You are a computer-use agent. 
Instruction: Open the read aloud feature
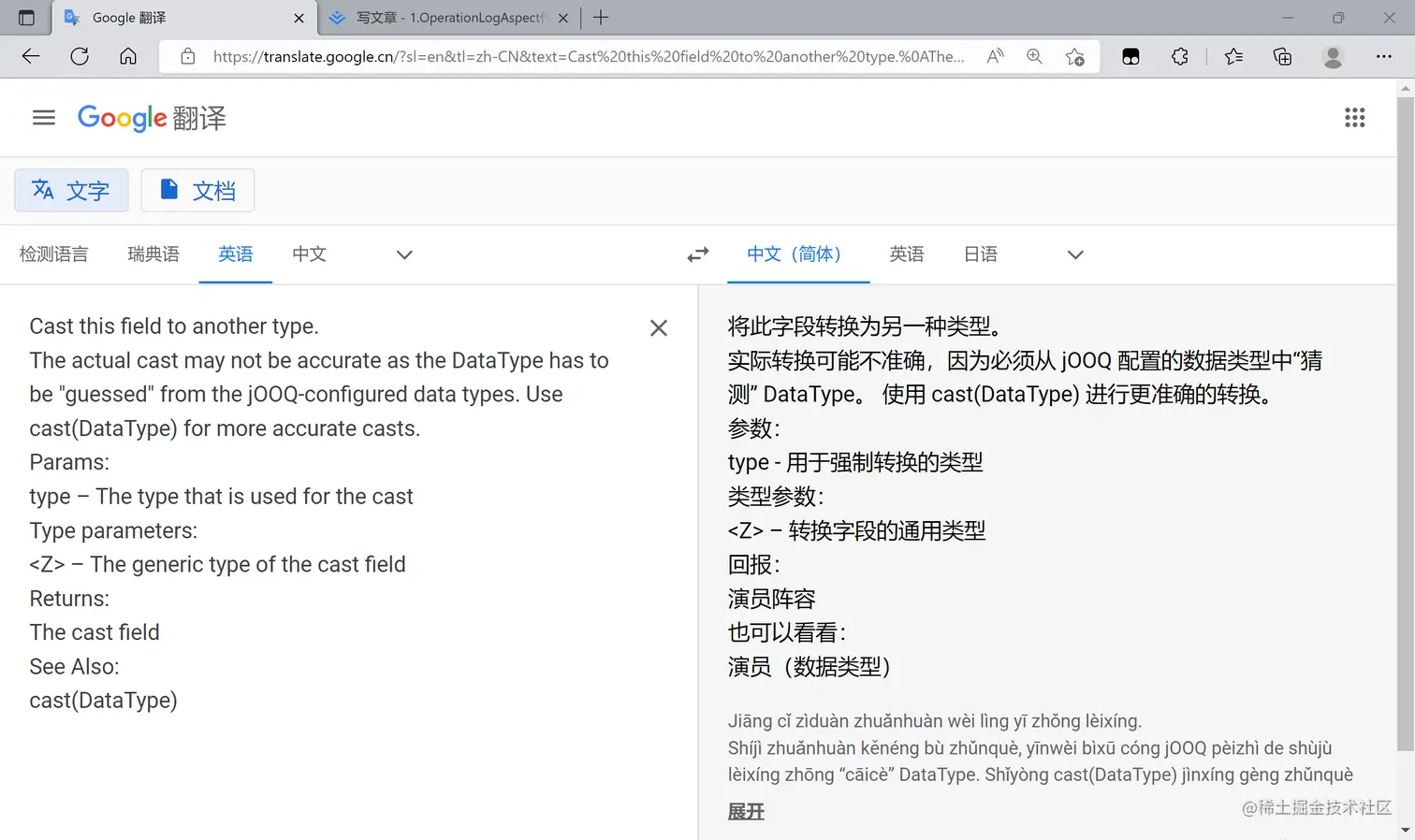pos(996,56)
